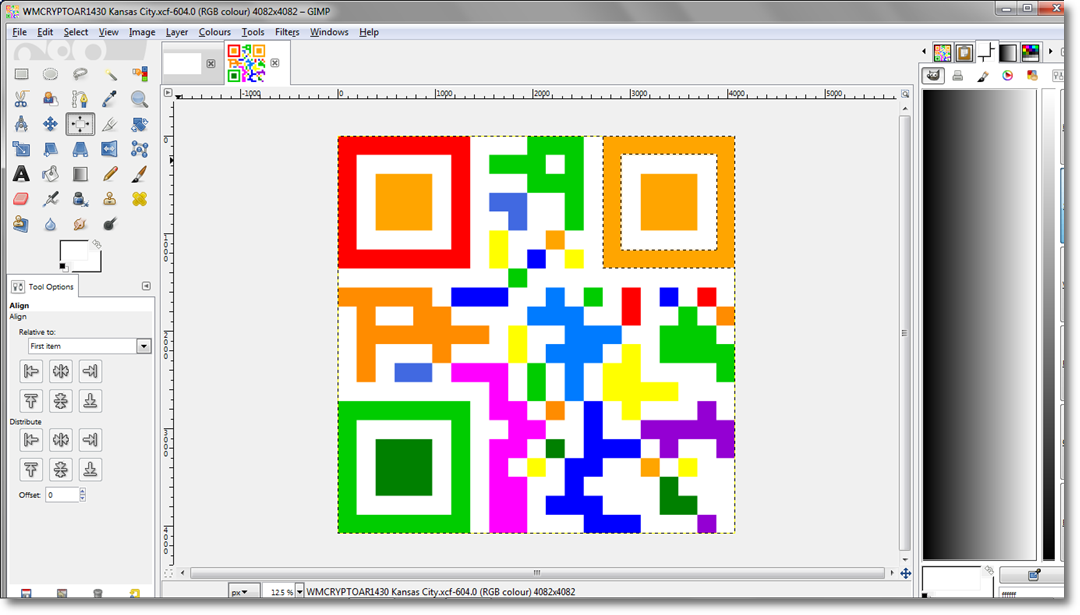
Task: Switch to the Palette colour selector
Action: [x=1032, y=76]
